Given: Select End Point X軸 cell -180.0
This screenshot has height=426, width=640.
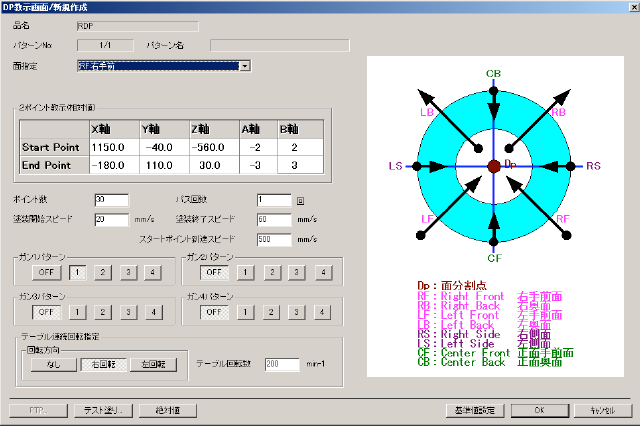Looking at the screenshot, I should pos(114,165).
